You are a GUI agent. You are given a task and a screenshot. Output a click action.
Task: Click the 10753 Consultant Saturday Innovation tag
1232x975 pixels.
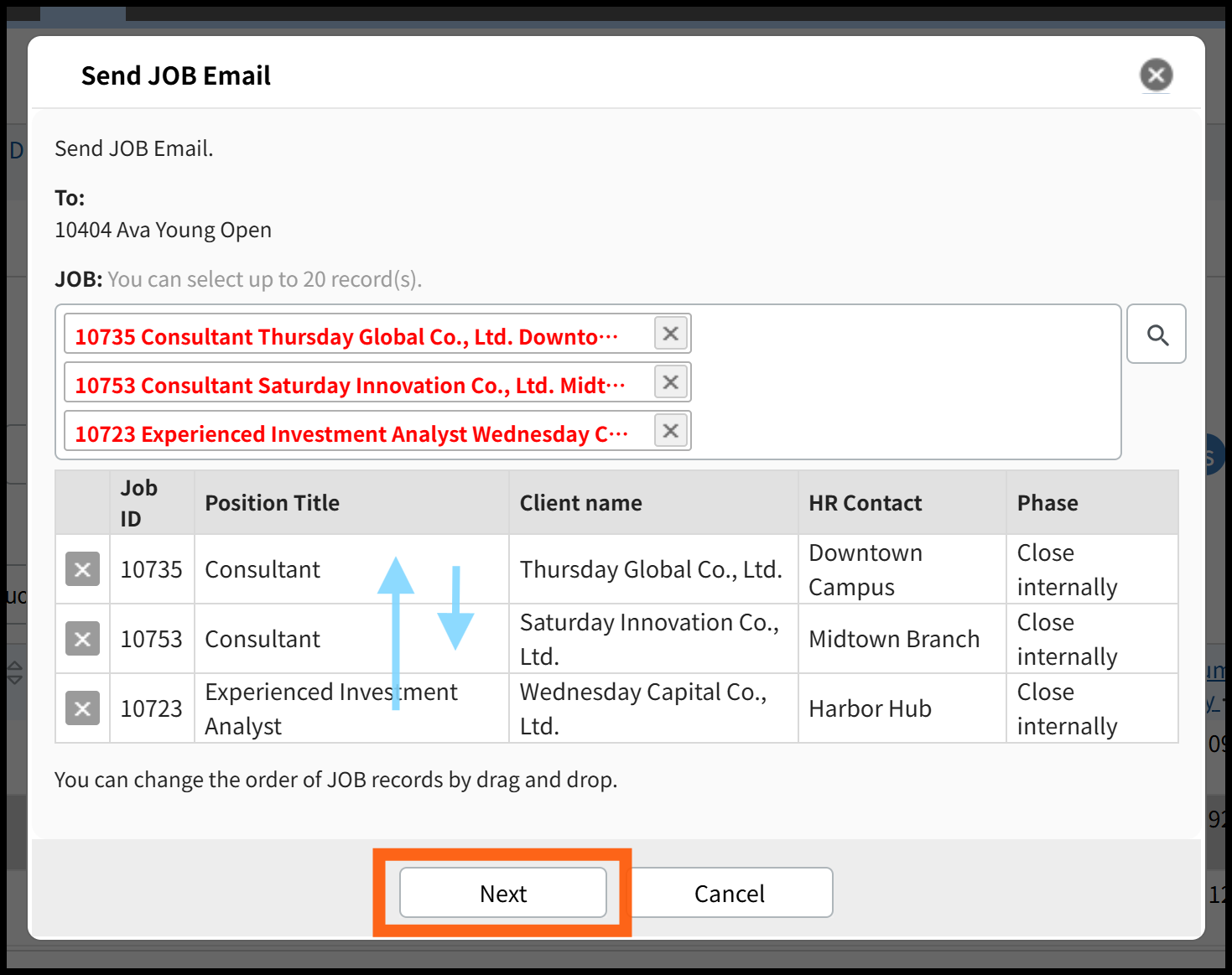coord(350,386)
